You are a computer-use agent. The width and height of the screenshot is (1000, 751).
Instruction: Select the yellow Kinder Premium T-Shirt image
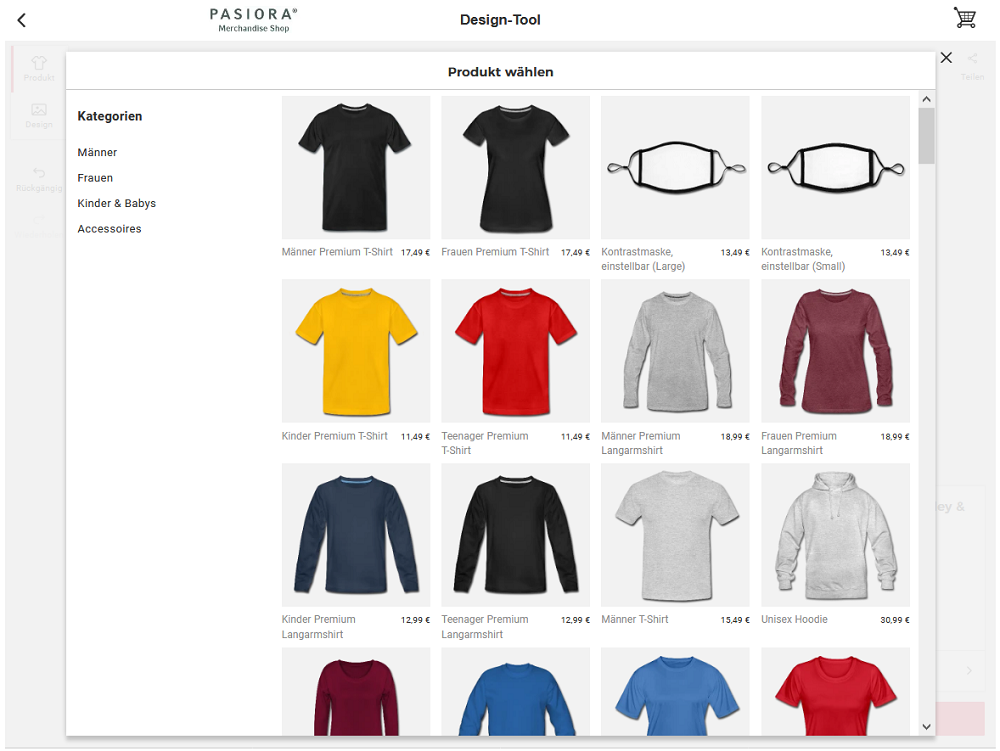[356, 351]
